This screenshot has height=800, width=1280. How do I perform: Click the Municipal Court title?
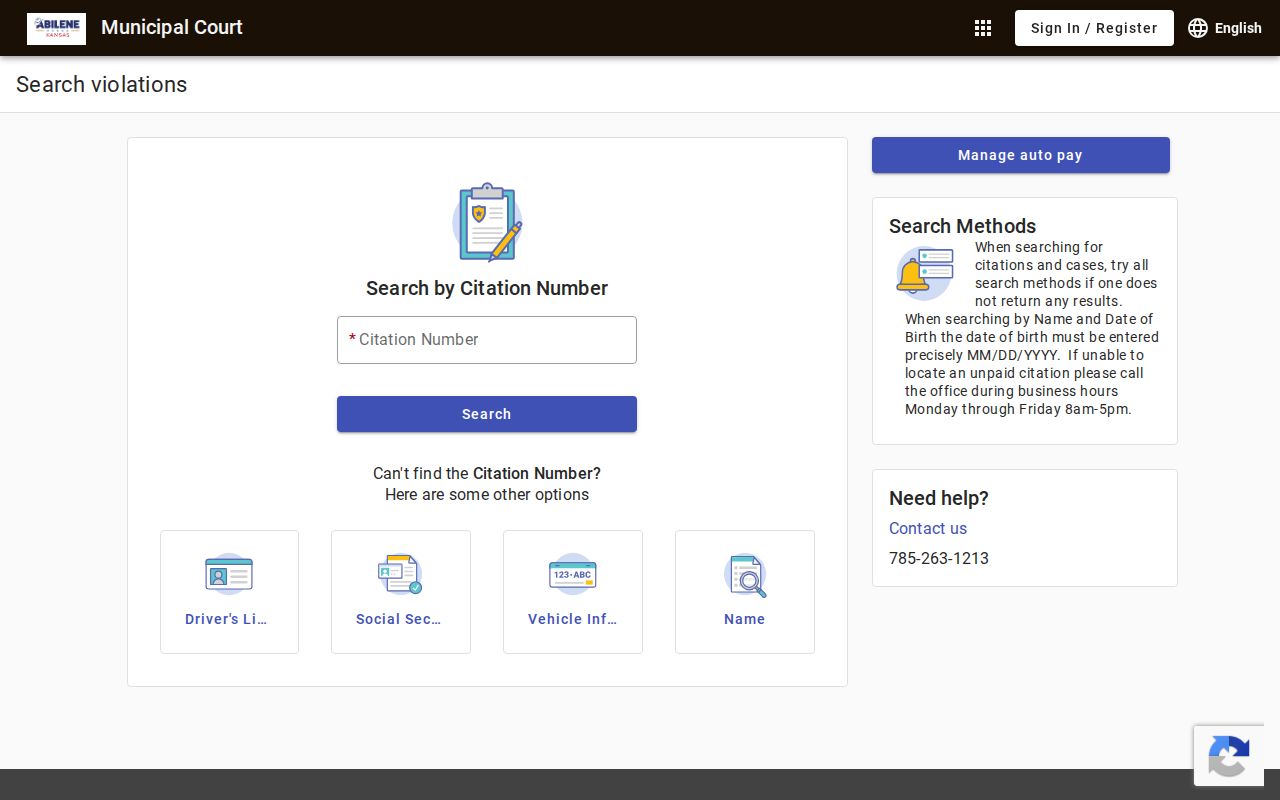[172, 27]
